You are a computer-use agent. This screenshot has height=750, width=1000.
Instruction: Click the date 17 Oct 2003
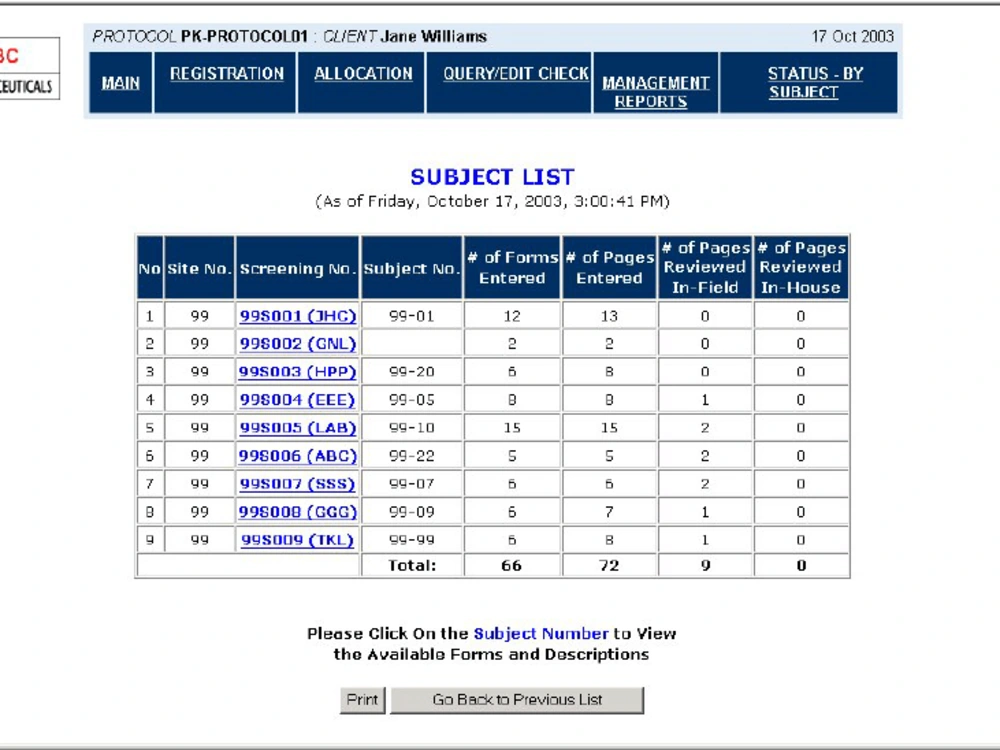[x=853, y=37]
